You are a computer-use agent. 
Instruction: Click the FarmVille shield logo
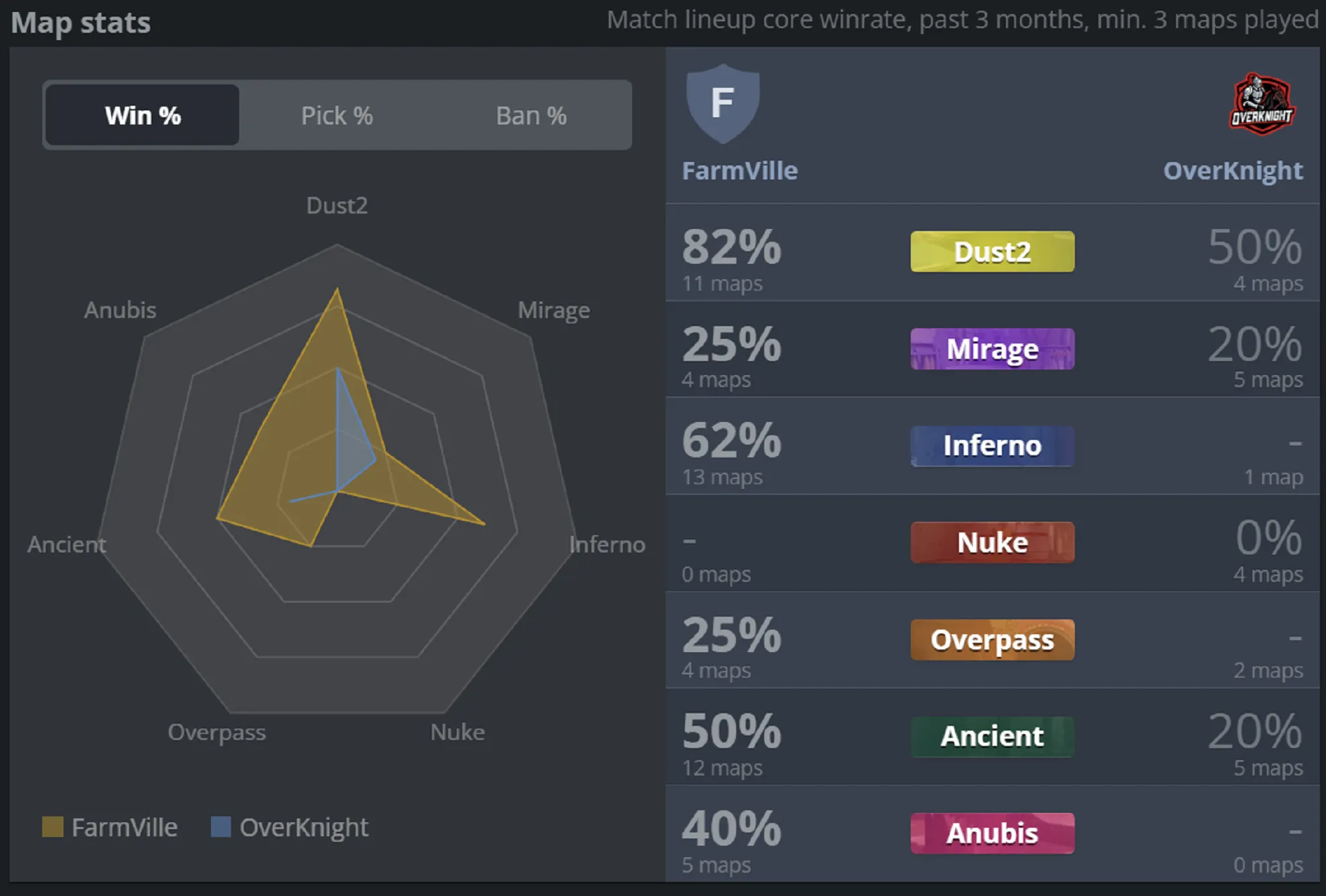723,104
